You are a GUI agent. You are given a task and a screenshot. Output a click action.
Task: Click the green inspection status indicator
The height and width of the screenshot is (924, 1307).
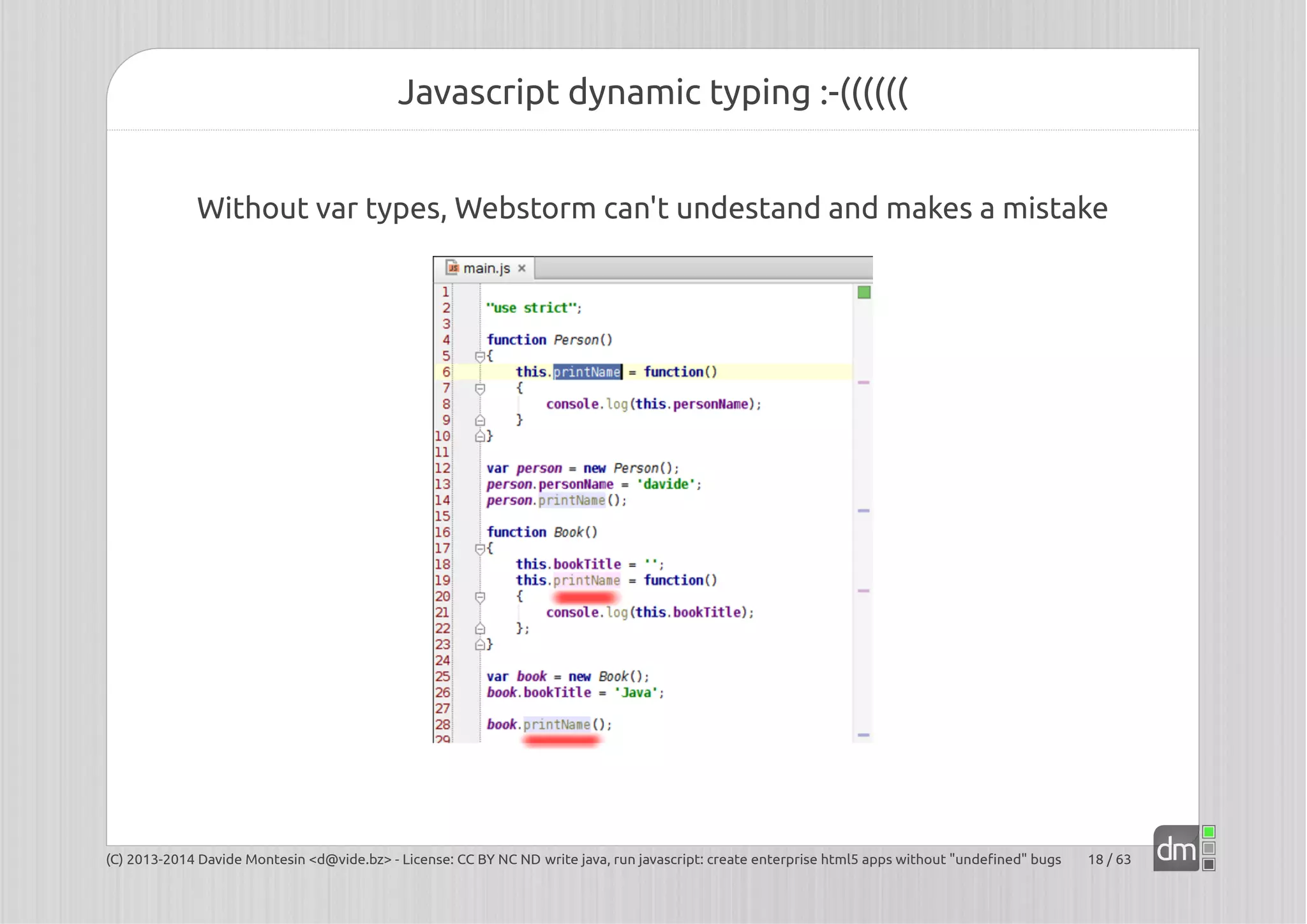pos(864,292)
